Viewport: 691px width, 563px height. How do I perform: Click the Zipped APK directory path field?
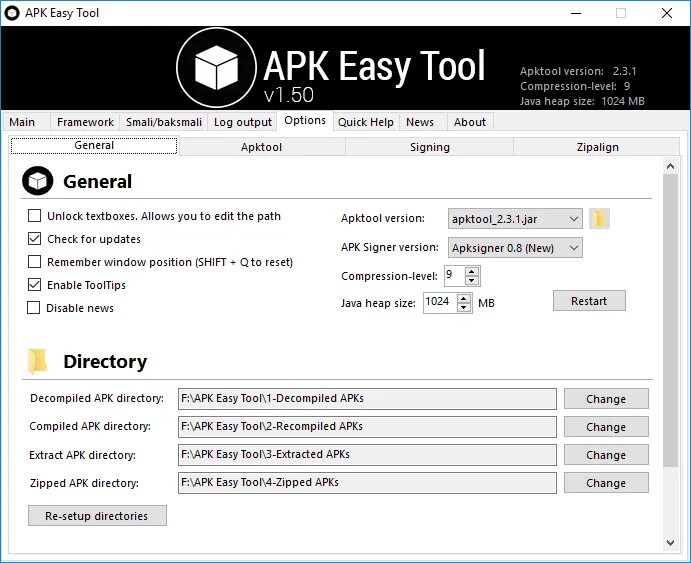point(367,483)
